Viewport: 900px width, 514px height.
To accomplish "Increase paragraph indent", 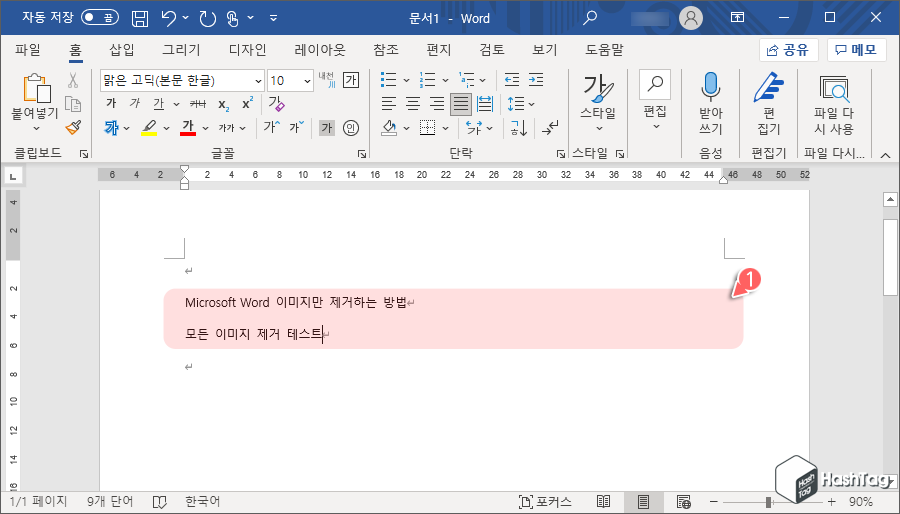I will (x=536, y=80).
